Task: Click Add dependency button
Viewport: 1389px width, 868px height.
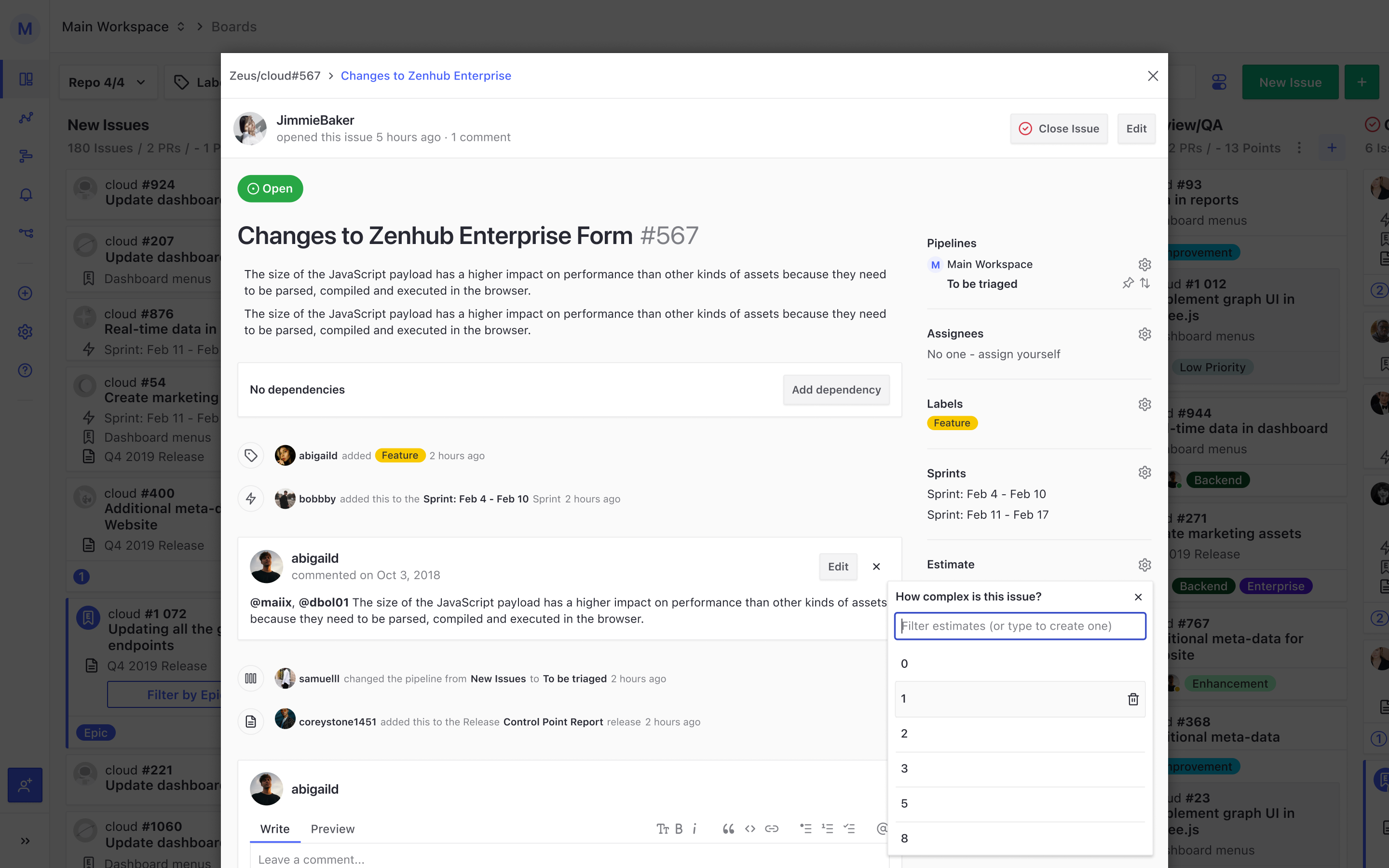Action: coord(836,390)
